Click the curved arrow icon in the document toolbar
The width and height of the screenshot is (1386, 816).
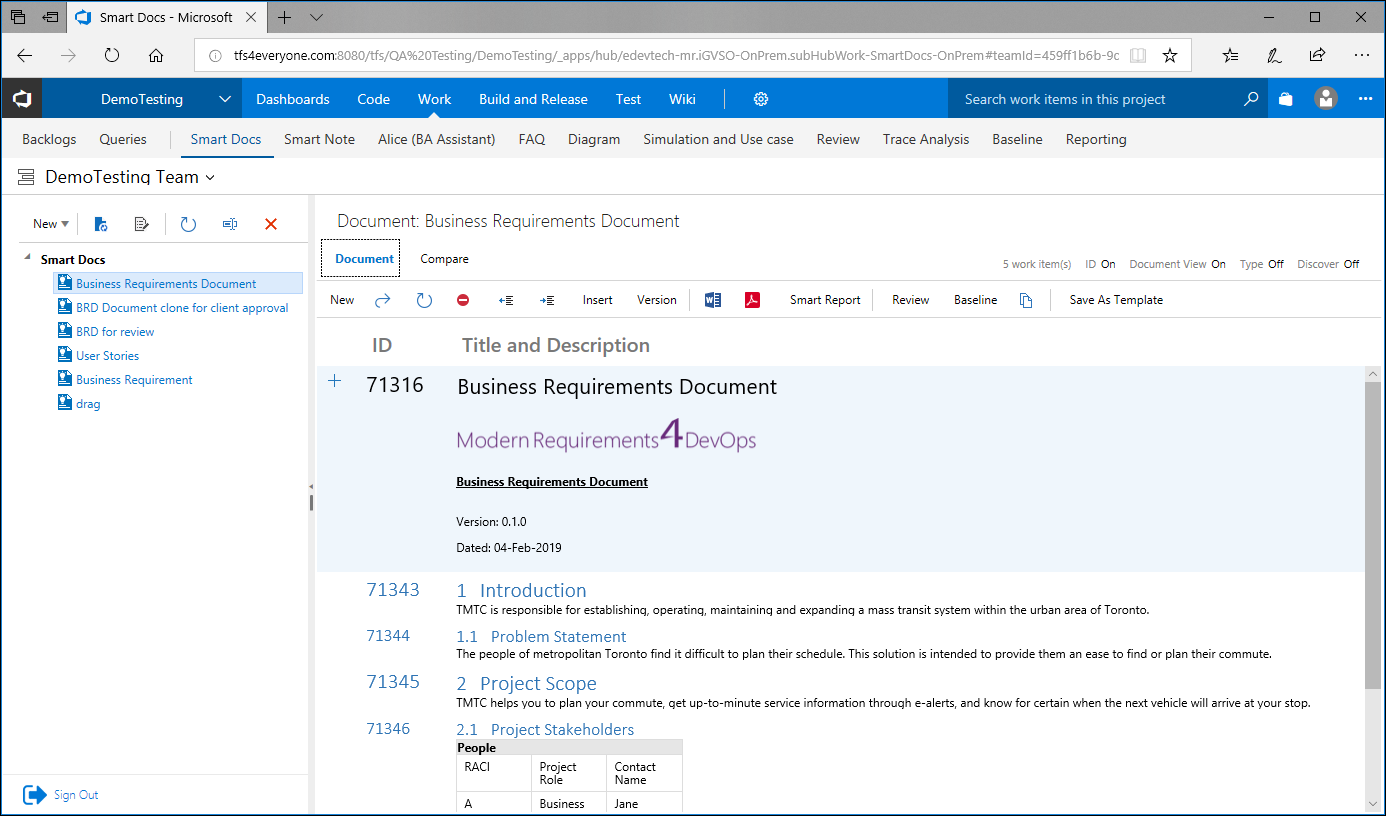coord(383,300)
